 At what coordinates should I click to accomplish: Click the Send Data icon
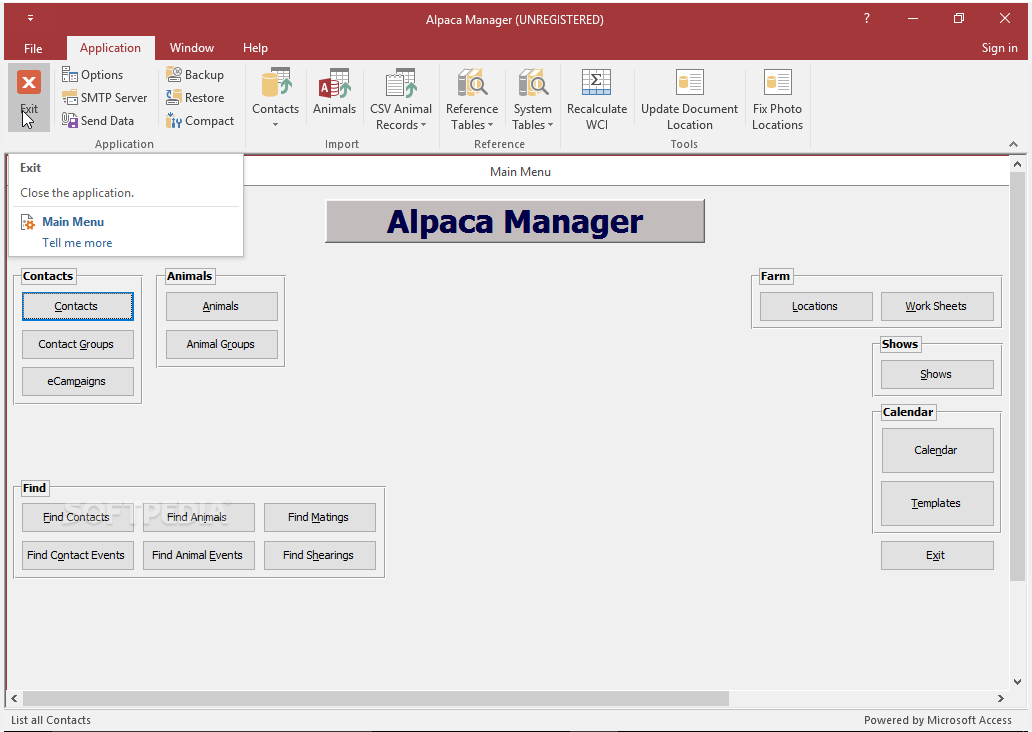[x=70, y=120]
